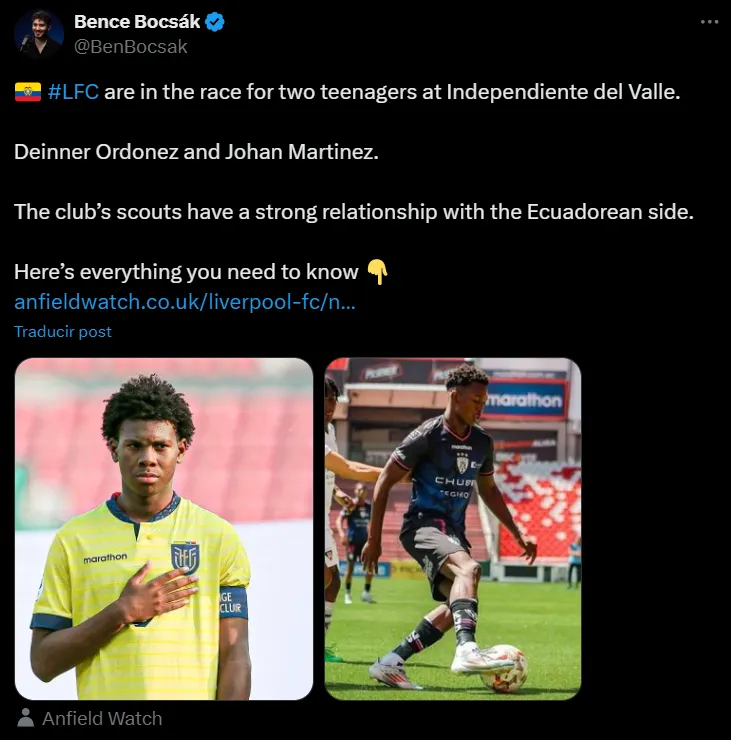Open the anfieldwatch.co.uk article link
731x740 pixels.
coord(185,302)
